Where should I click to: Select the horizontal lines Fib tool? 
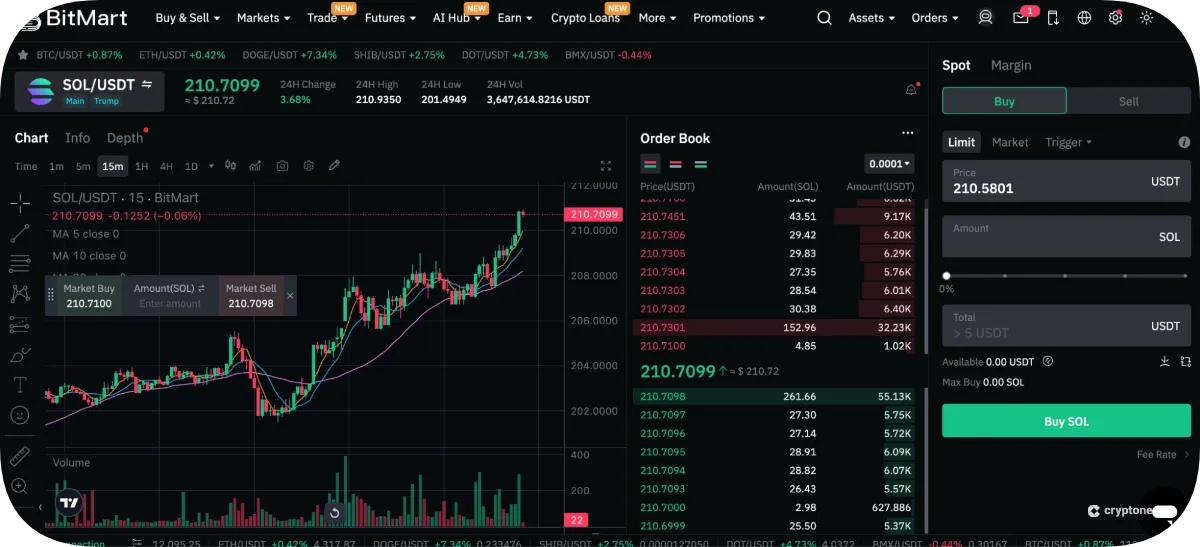20,264
